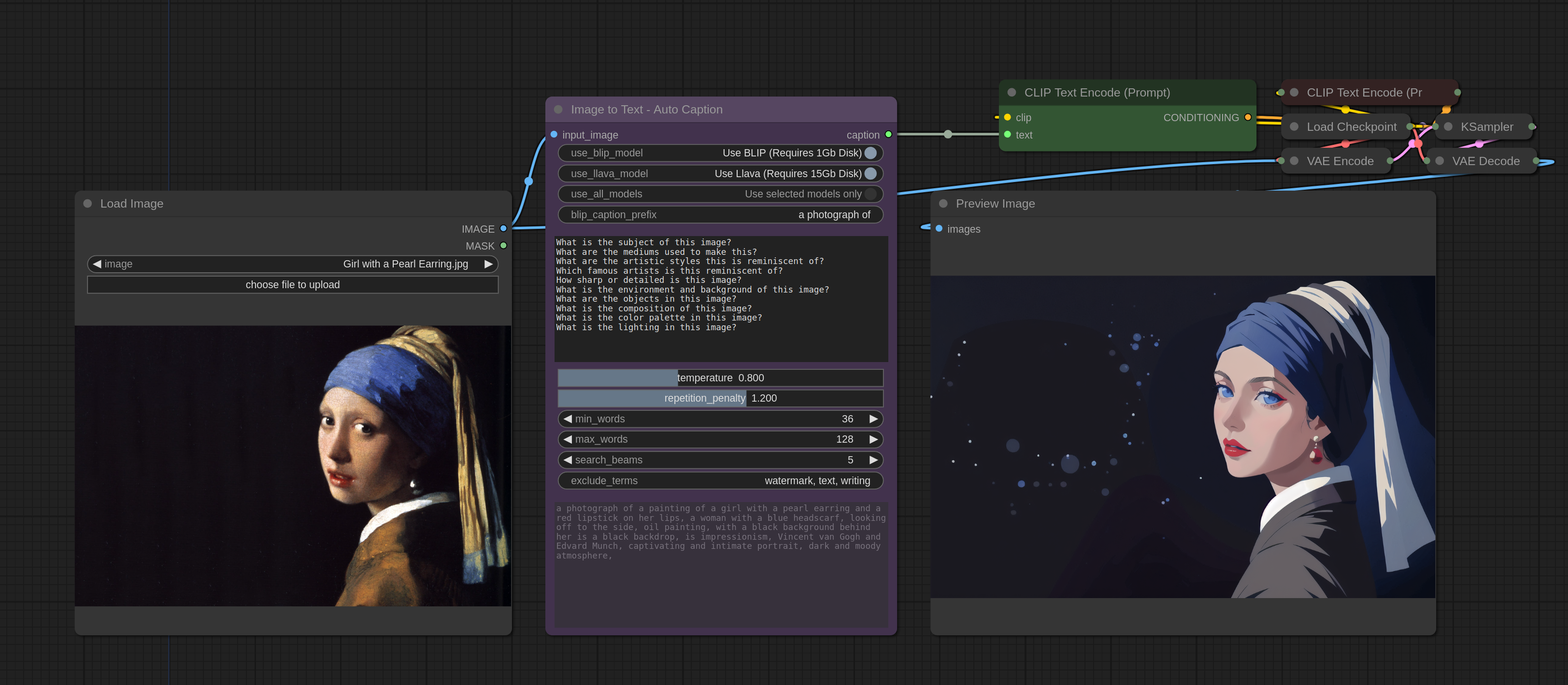Click the MASK output socket on Load Image
The image size is (1568, 685).
[503, 246]
